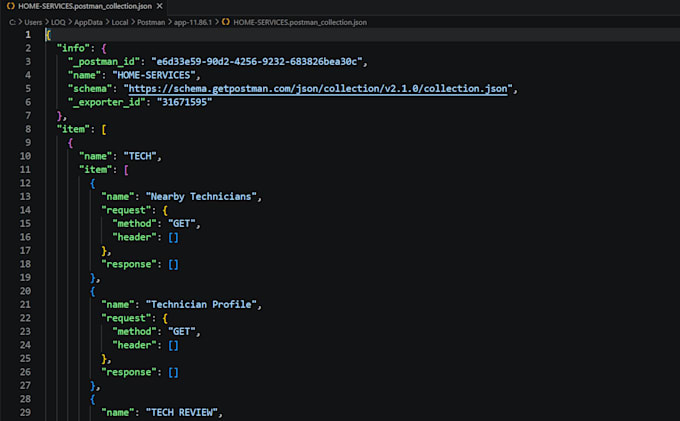
Task: Follow the schema.getpostman.com collection.json link
Action: 318,88
